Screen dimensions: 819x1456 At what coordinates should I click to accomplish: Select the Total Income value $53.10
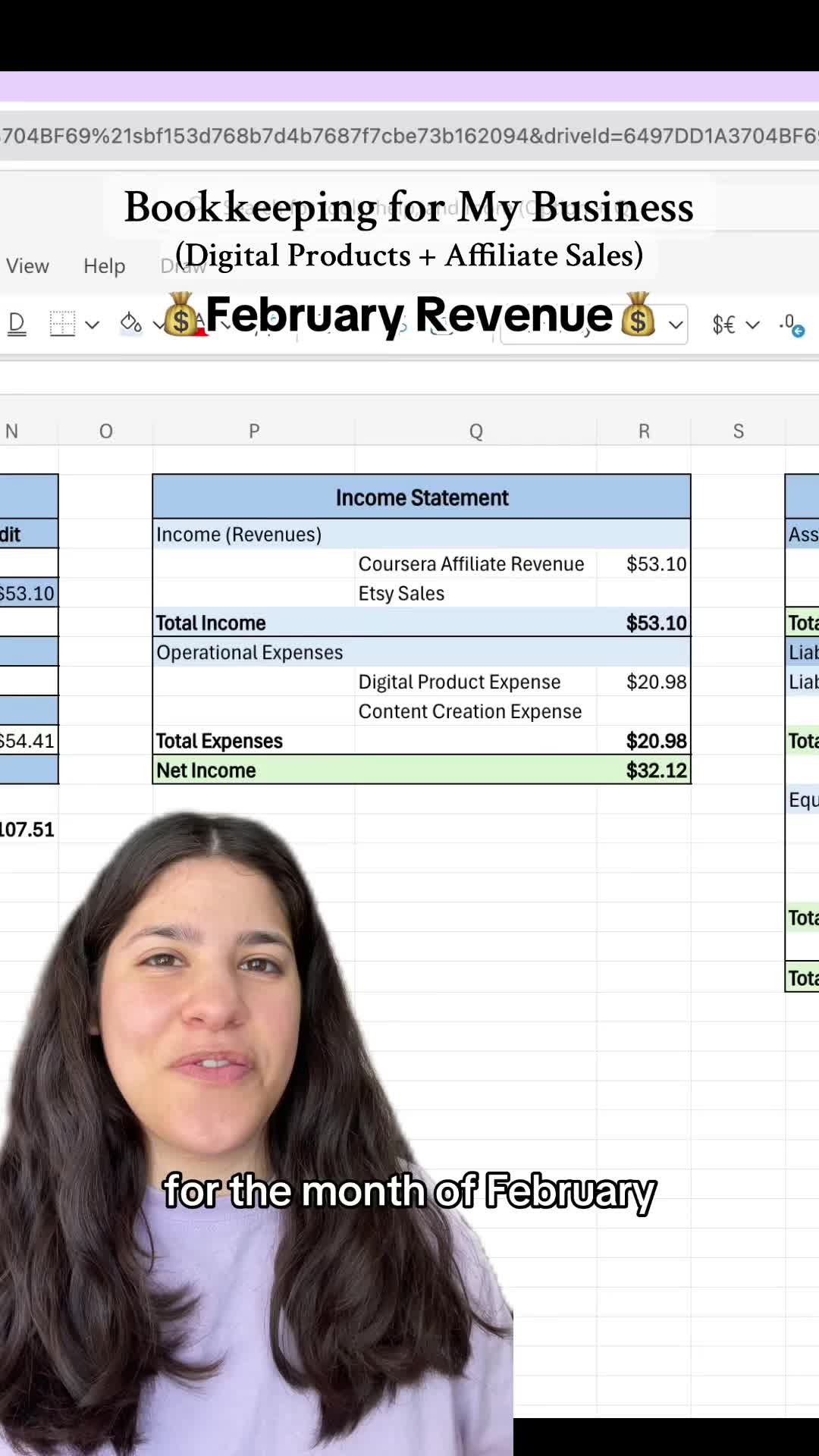pos(644,623)
